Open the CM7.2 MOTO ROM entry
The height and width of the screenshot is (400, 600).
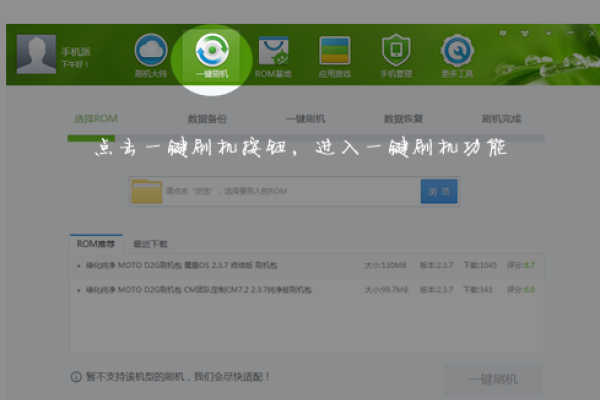[199, 290]
